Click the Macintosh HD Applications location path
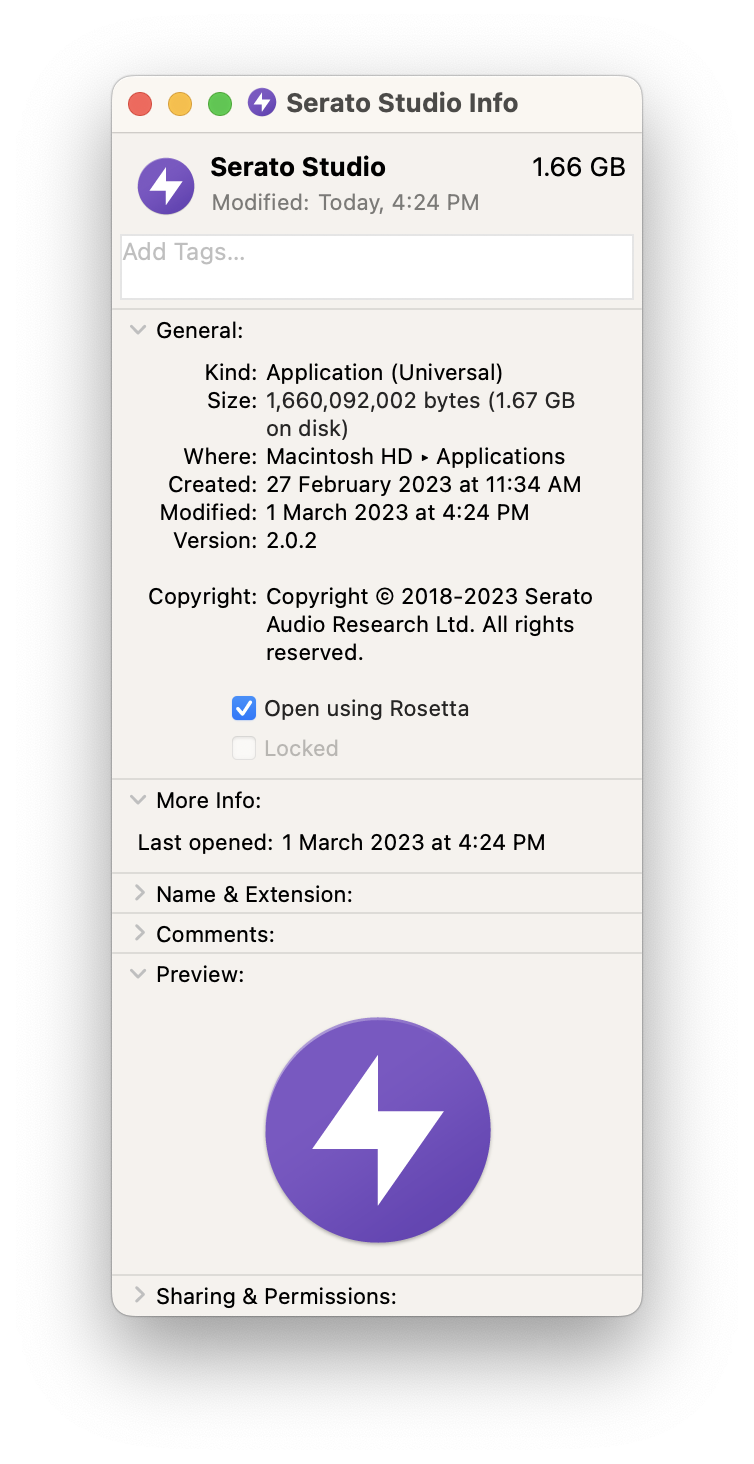Screen dimensions: 754x1464 [x=415, y=457]
